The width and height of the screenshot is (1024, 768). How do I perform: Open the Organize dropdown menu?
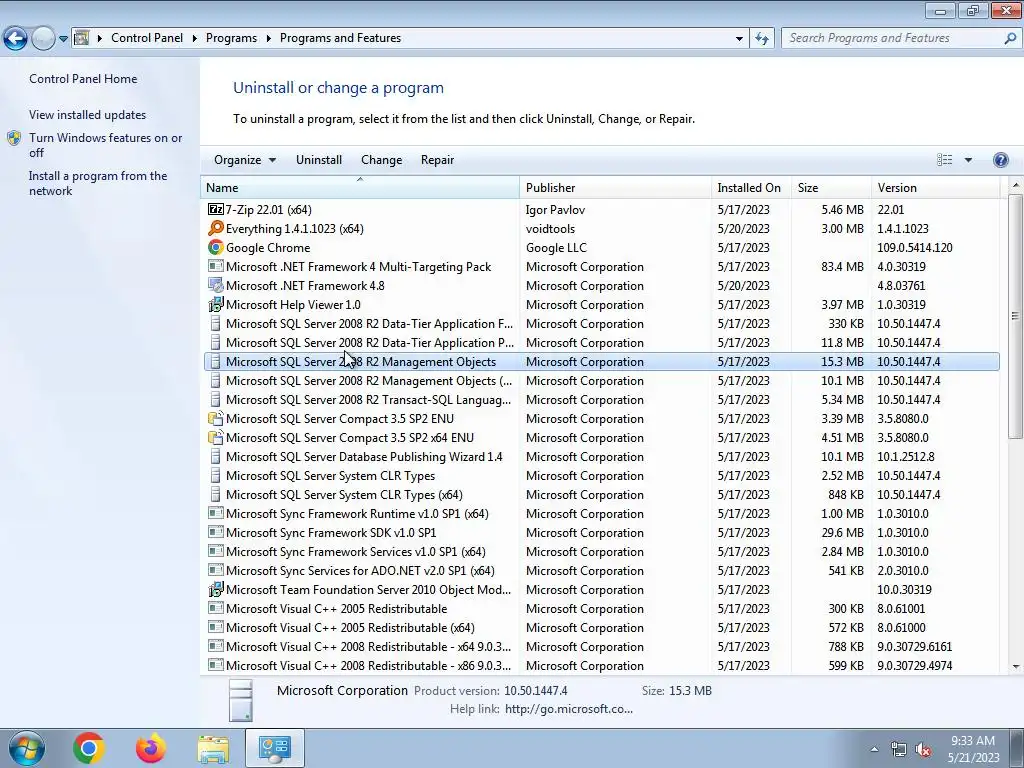click(x=245, y=160)
